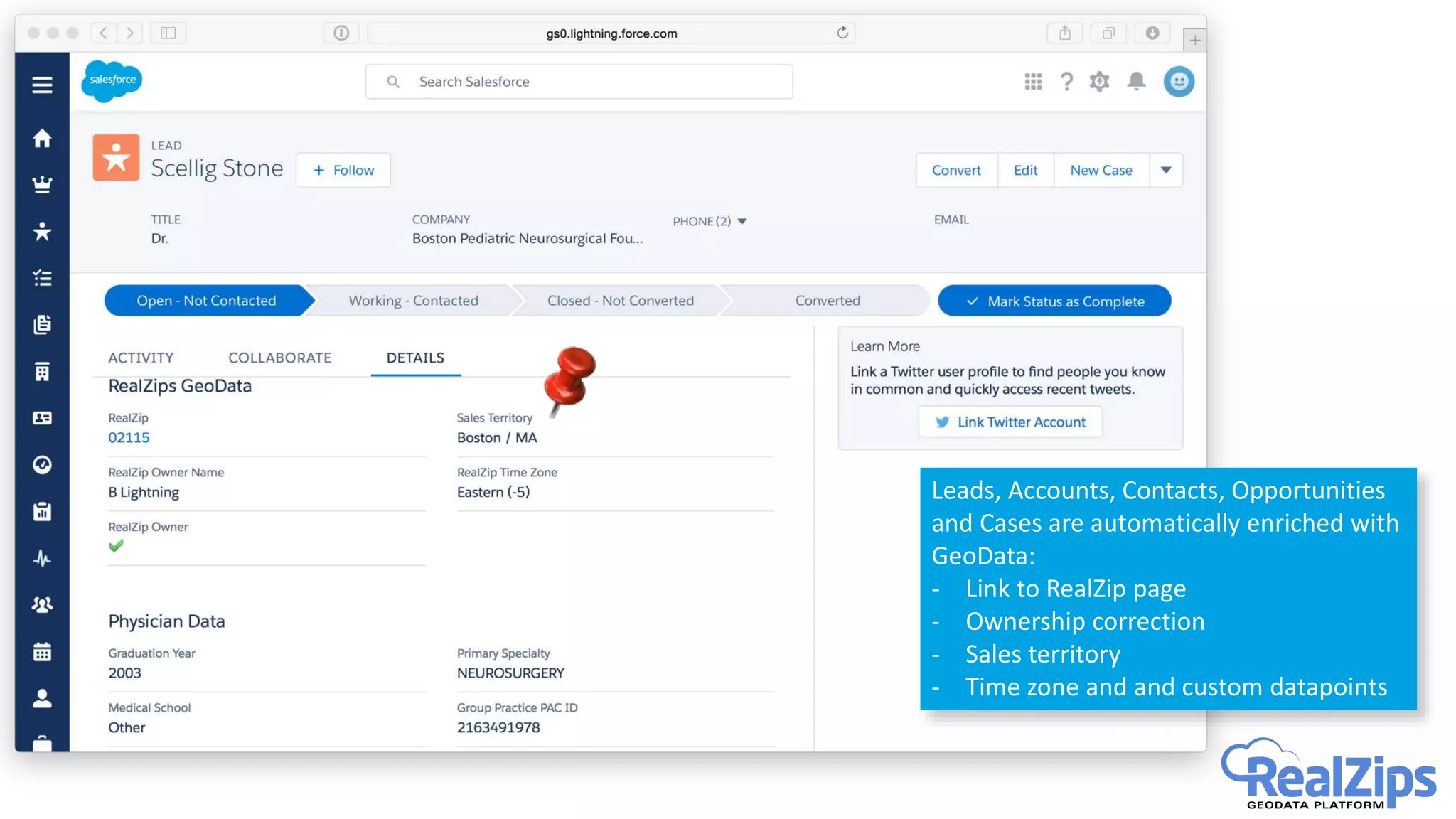Click the browser address bar
Image resolution: width=1456 pixels, height=819 pixels.
pyautogui.click(x=611, y=33)
